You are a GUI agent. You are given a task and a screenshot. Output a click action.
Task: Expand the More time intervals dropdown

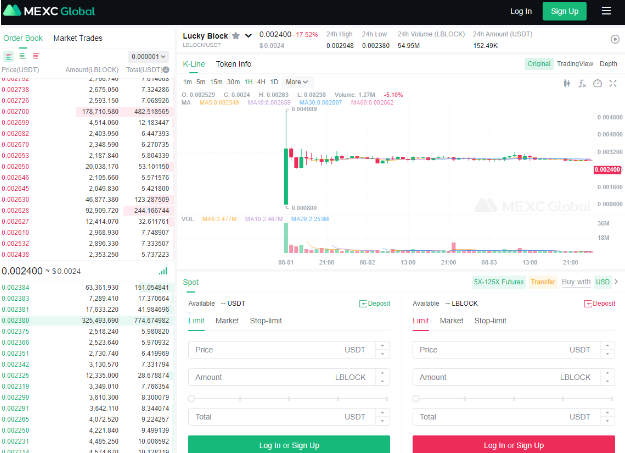[x=297, y=81]
